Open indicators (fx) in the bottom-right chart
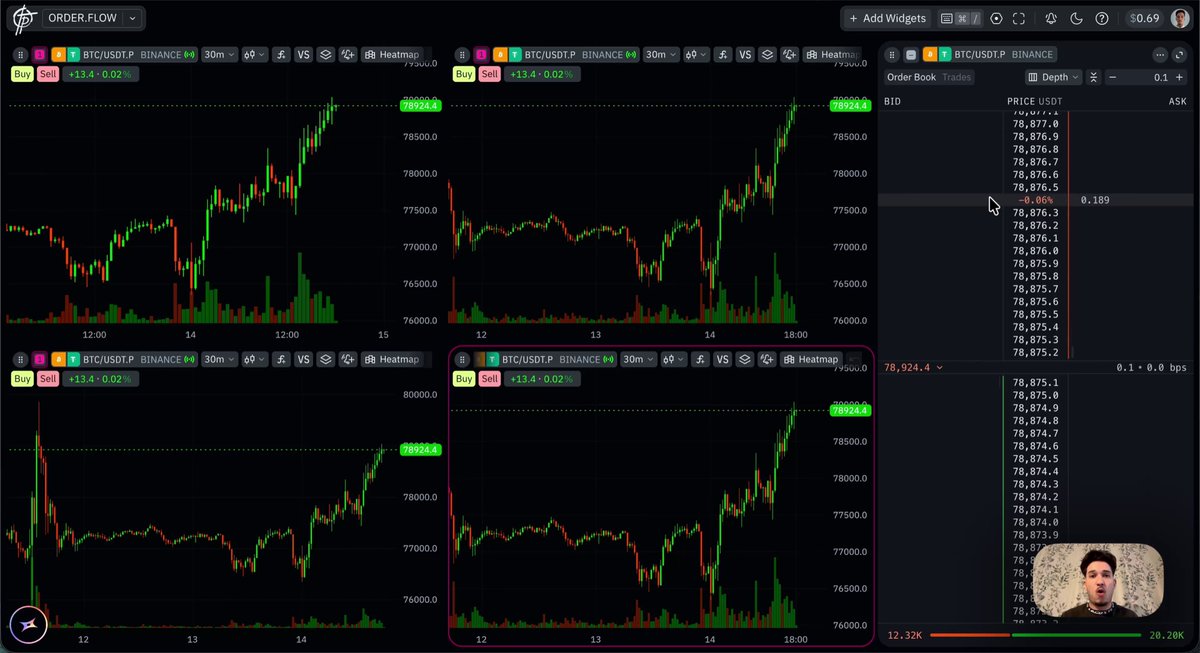 click(700, 359)
